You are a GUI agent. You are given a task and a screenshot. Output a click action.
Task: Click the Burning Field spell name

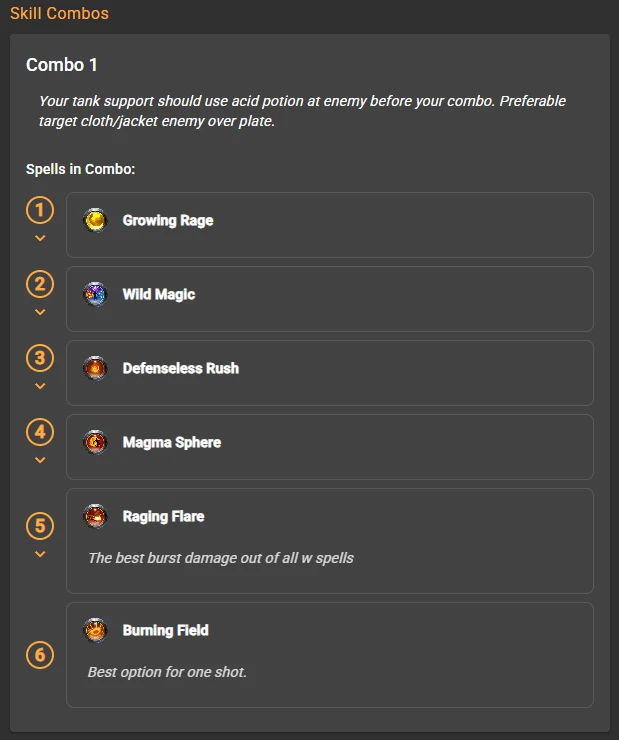[166, 630]
